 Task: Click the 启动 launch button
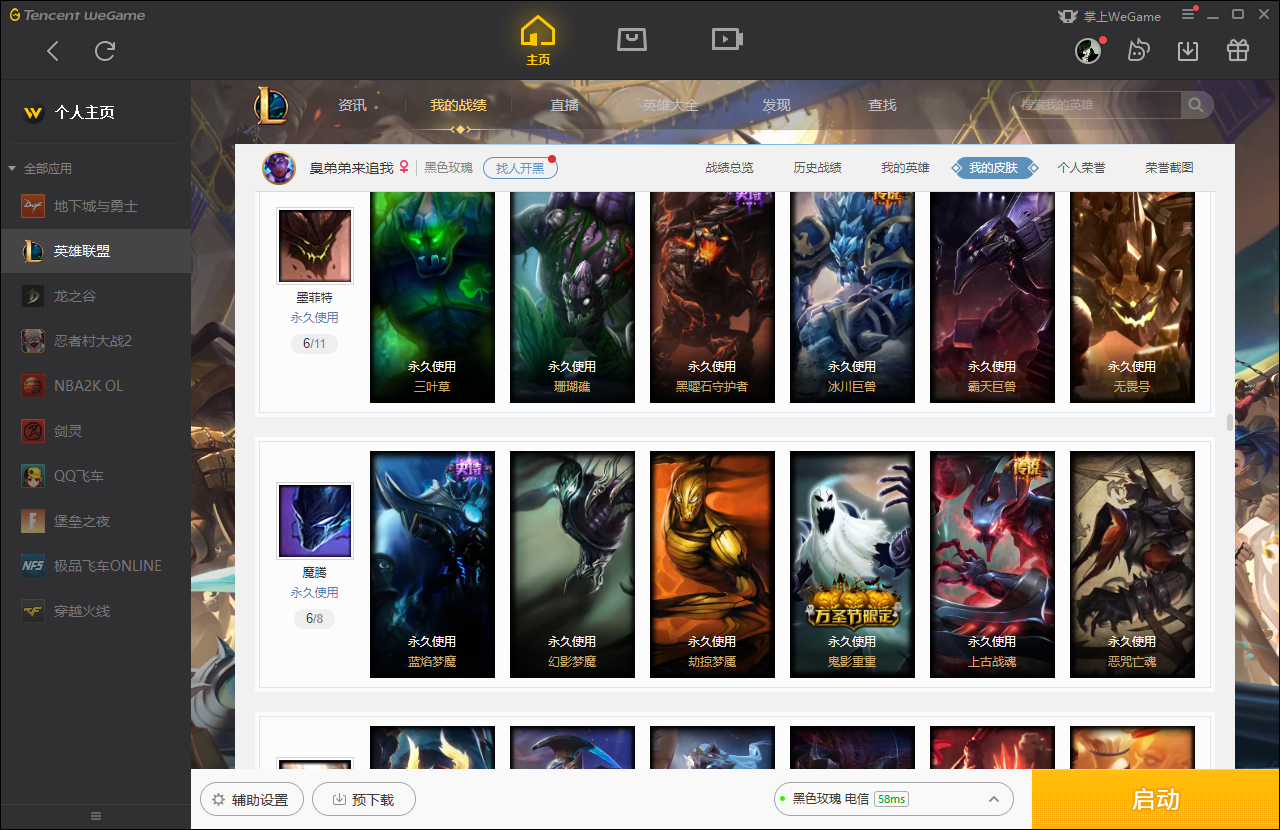pos(1156,799)
